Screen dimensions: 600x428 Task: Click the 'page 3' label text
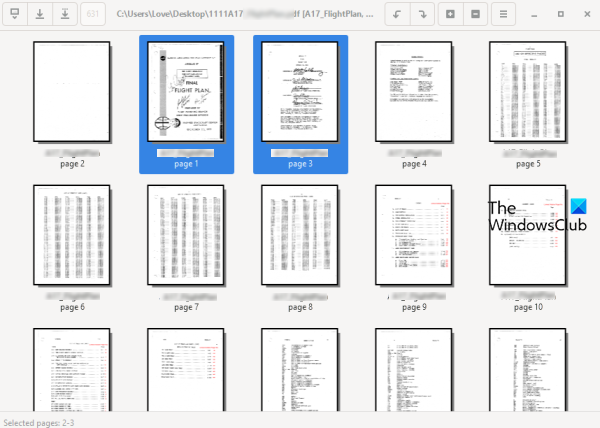pyautogui.click(x=300, y=164)
